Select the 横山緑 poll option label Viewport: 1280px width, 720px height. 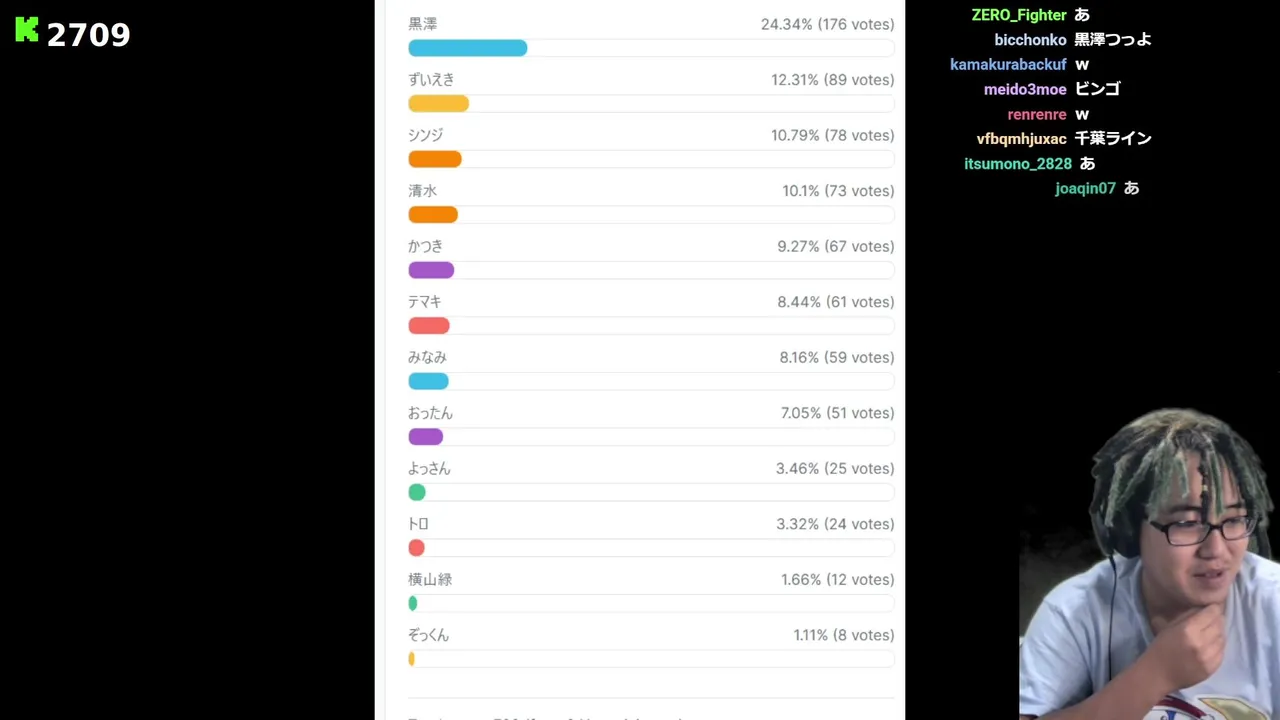(430, 579)
